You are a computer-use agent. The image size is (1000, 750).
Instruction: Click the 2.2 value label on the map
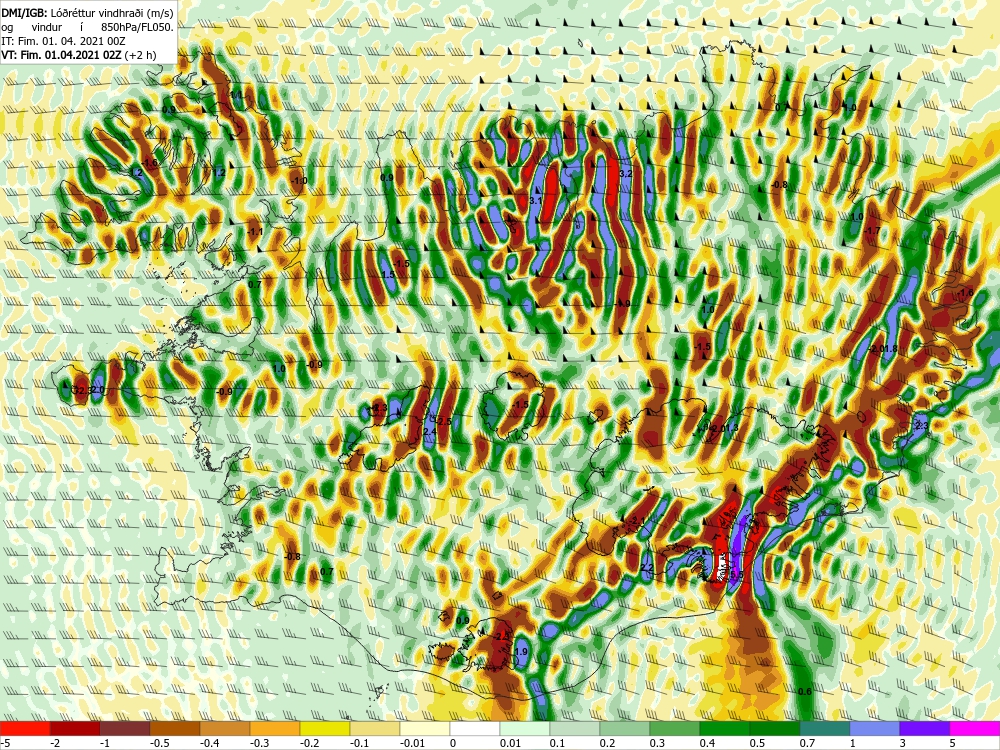[x=647, y=568]
